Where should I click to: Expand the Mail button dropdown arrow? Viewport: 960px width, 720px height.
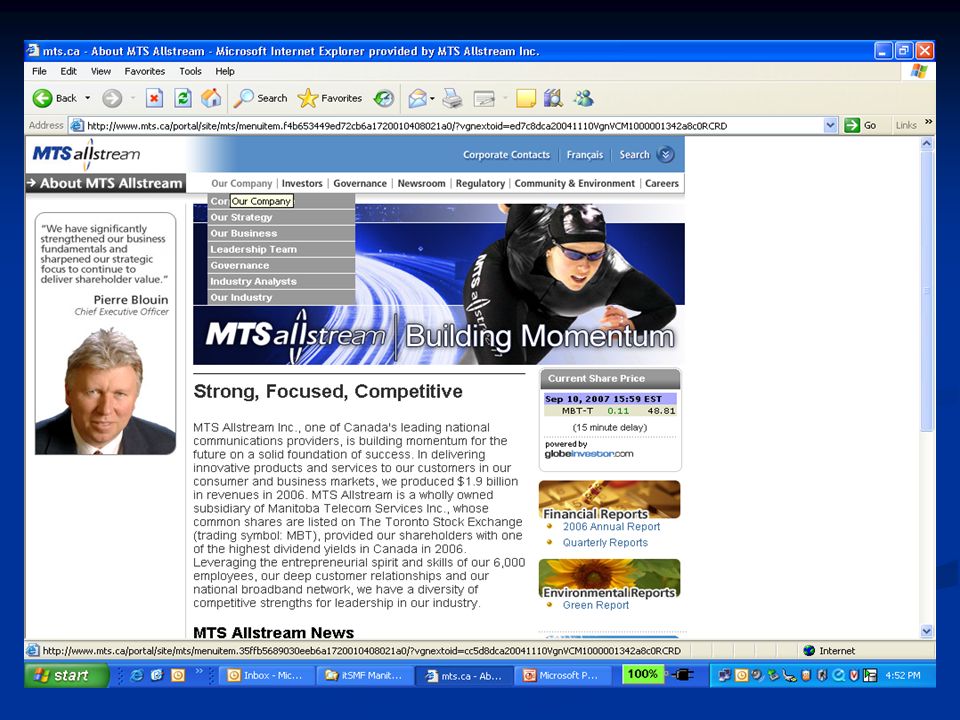point(432,98)
